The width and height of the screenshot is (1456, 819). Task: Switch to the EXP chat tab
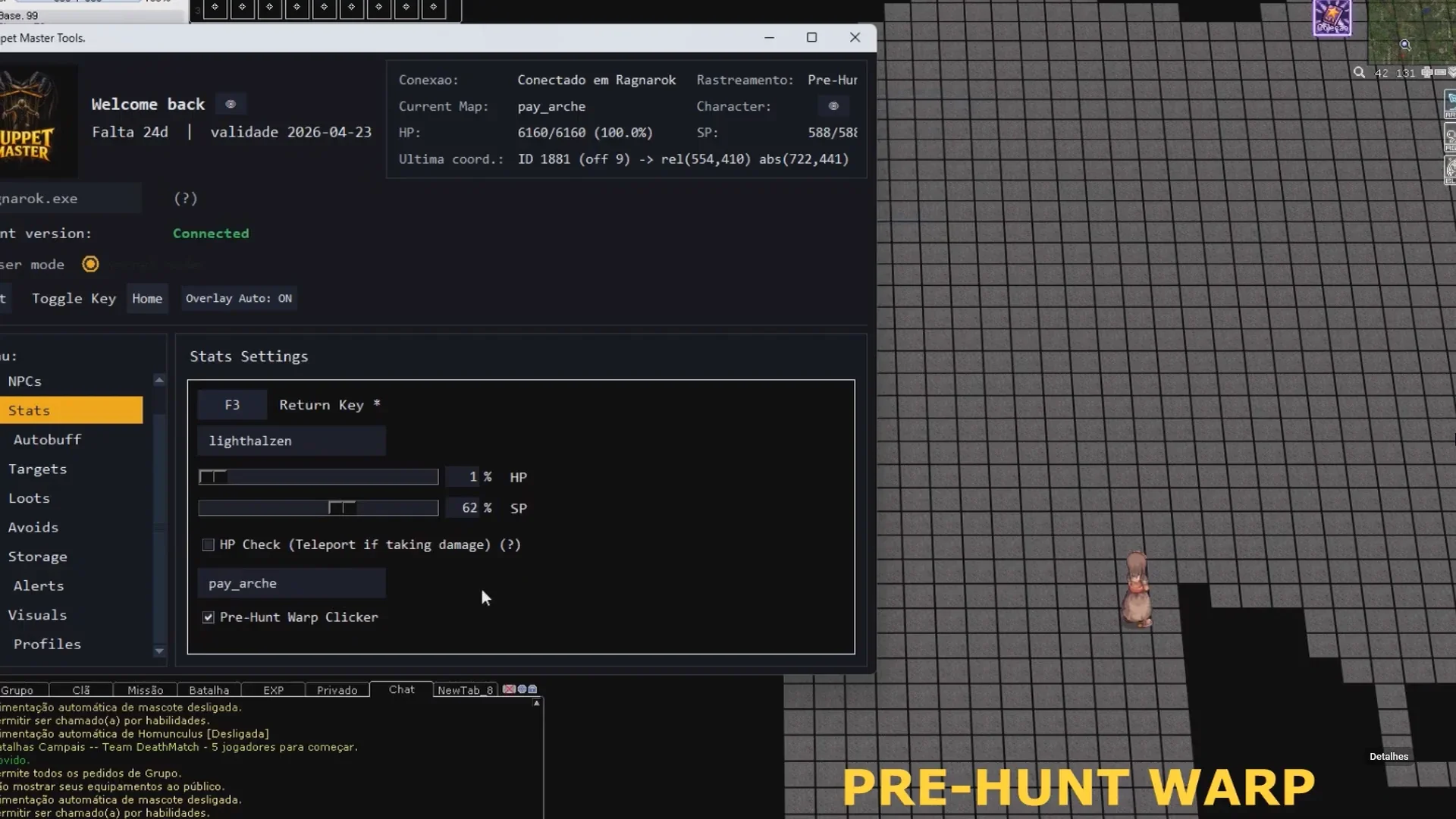coord(273,690)
